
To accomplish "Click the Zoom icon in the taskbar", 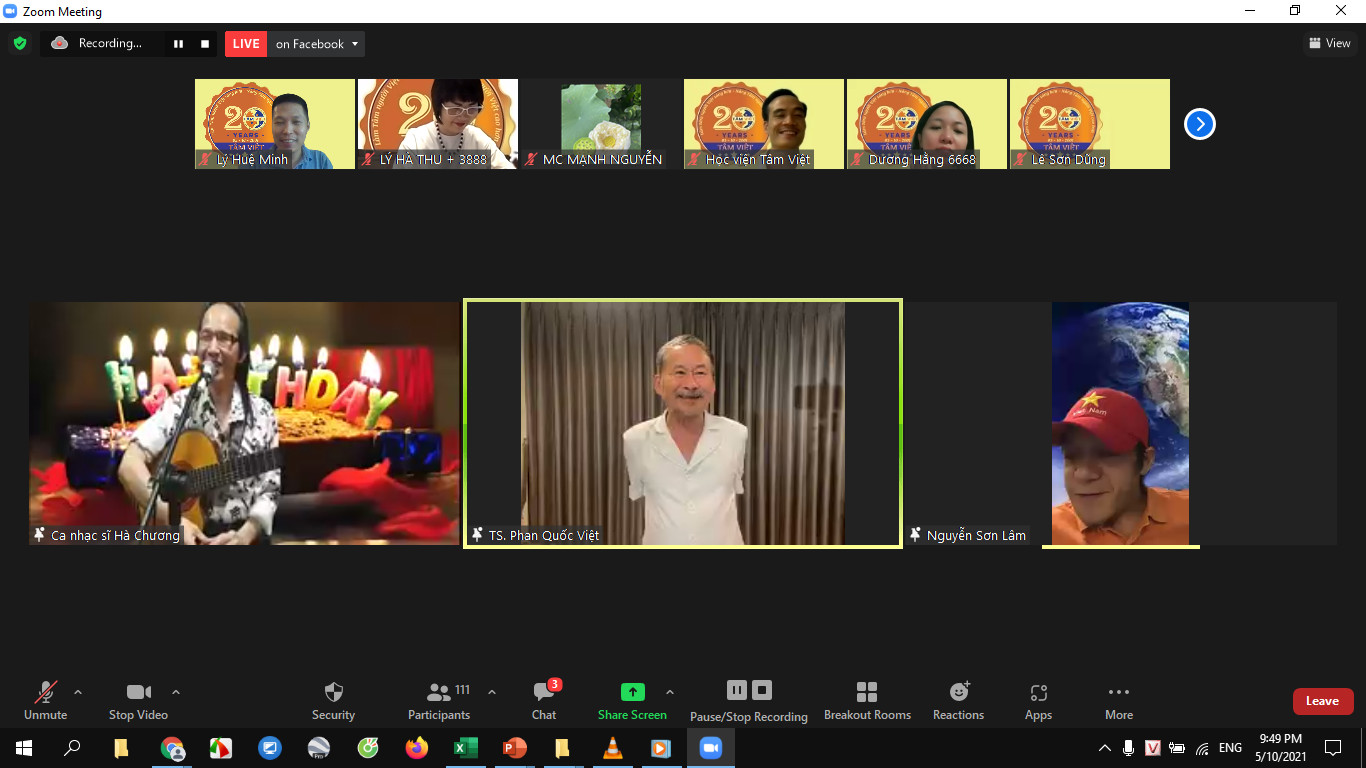I will [x=710, y=748].
